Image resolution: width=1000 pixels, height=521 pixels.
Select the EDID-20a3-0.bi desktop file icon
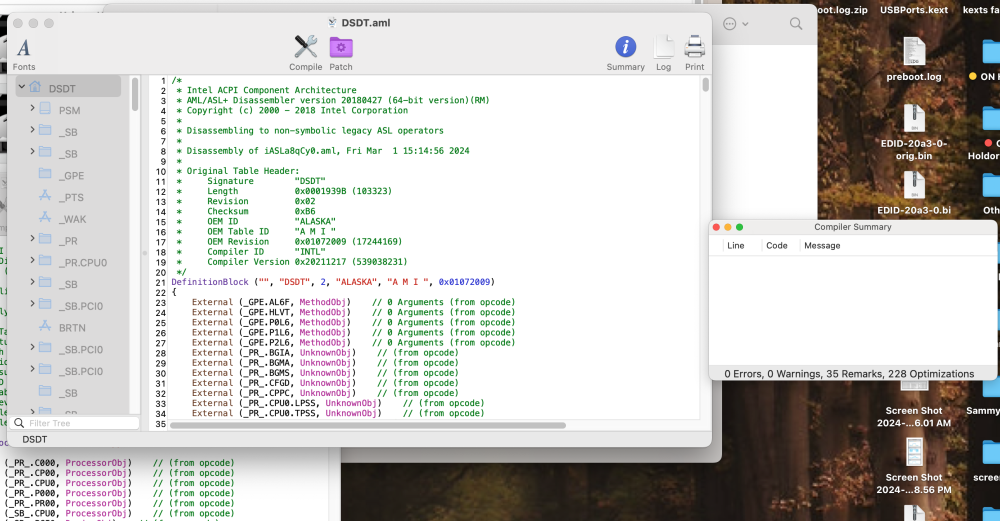(x=914, y=186)
